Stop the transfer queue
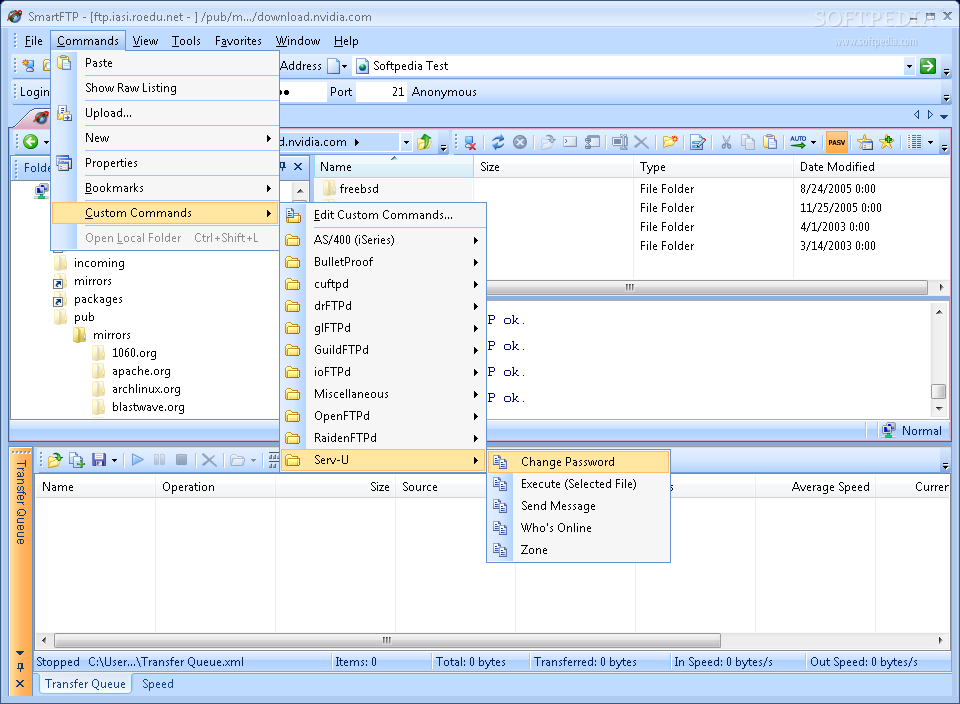Screen dimensions: 960x704 pos(181,460)
